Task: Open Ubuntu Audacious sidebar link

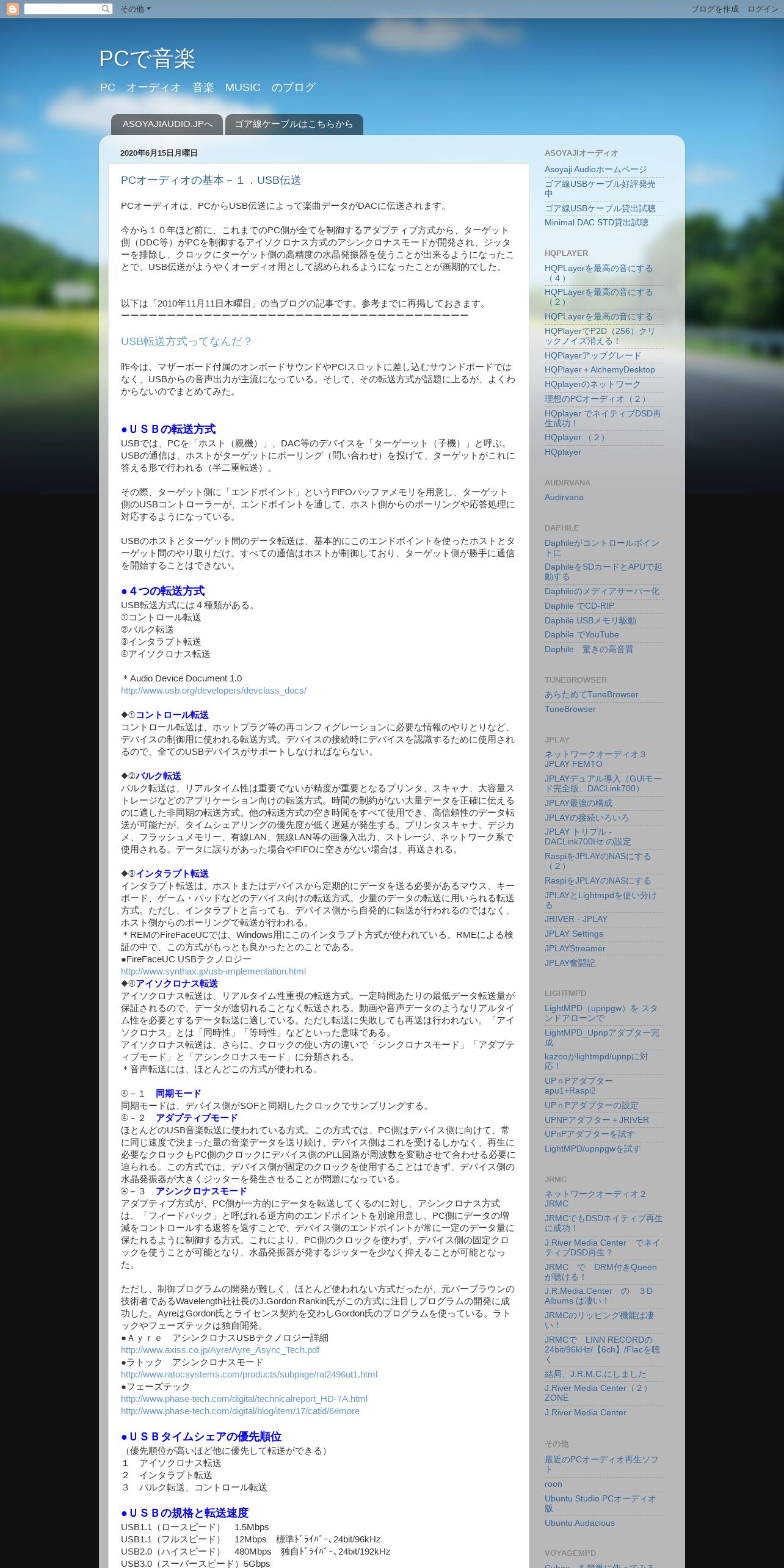Action: click(x=579, y=1523)
